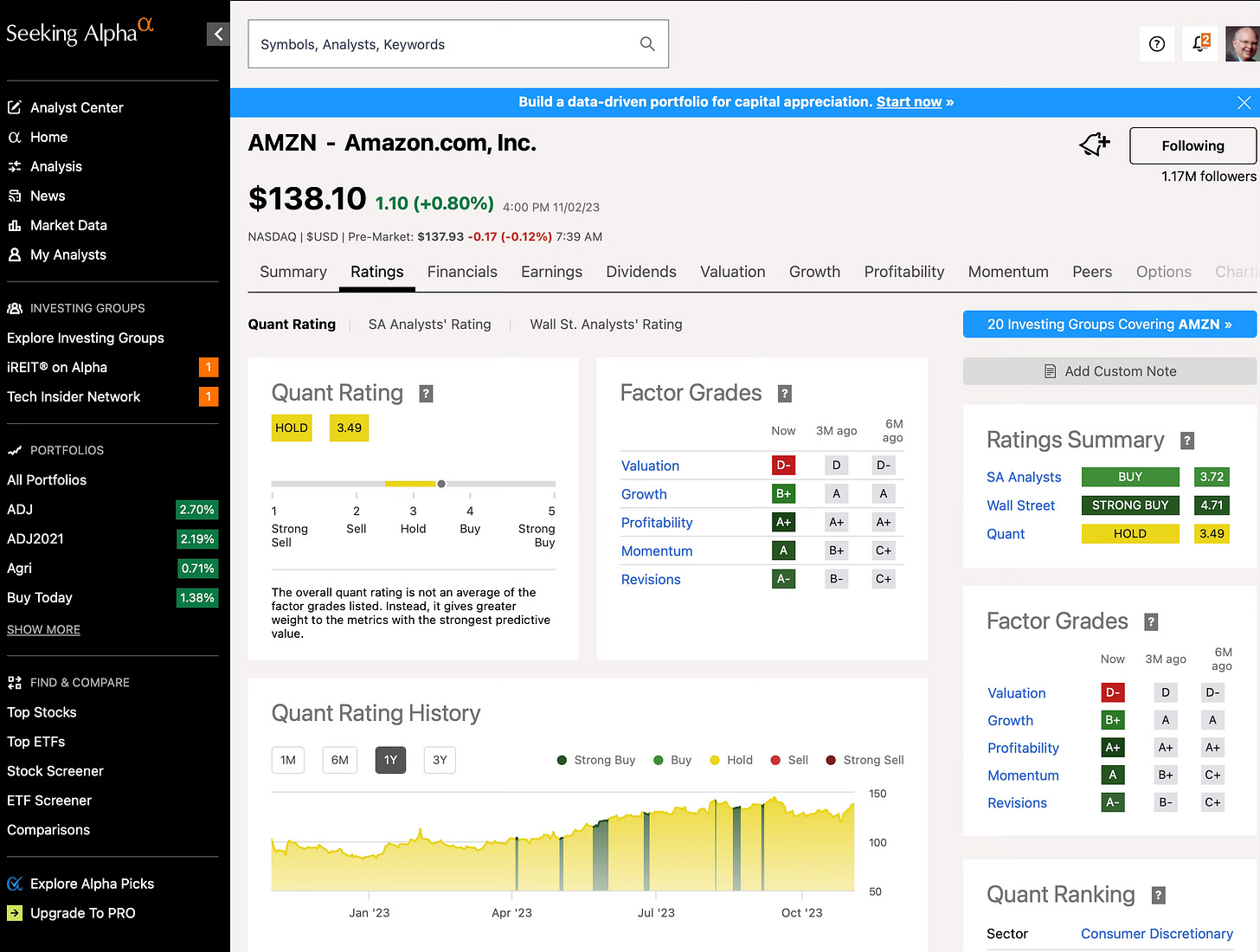Toggle the Strong Buy legend series

596,760
